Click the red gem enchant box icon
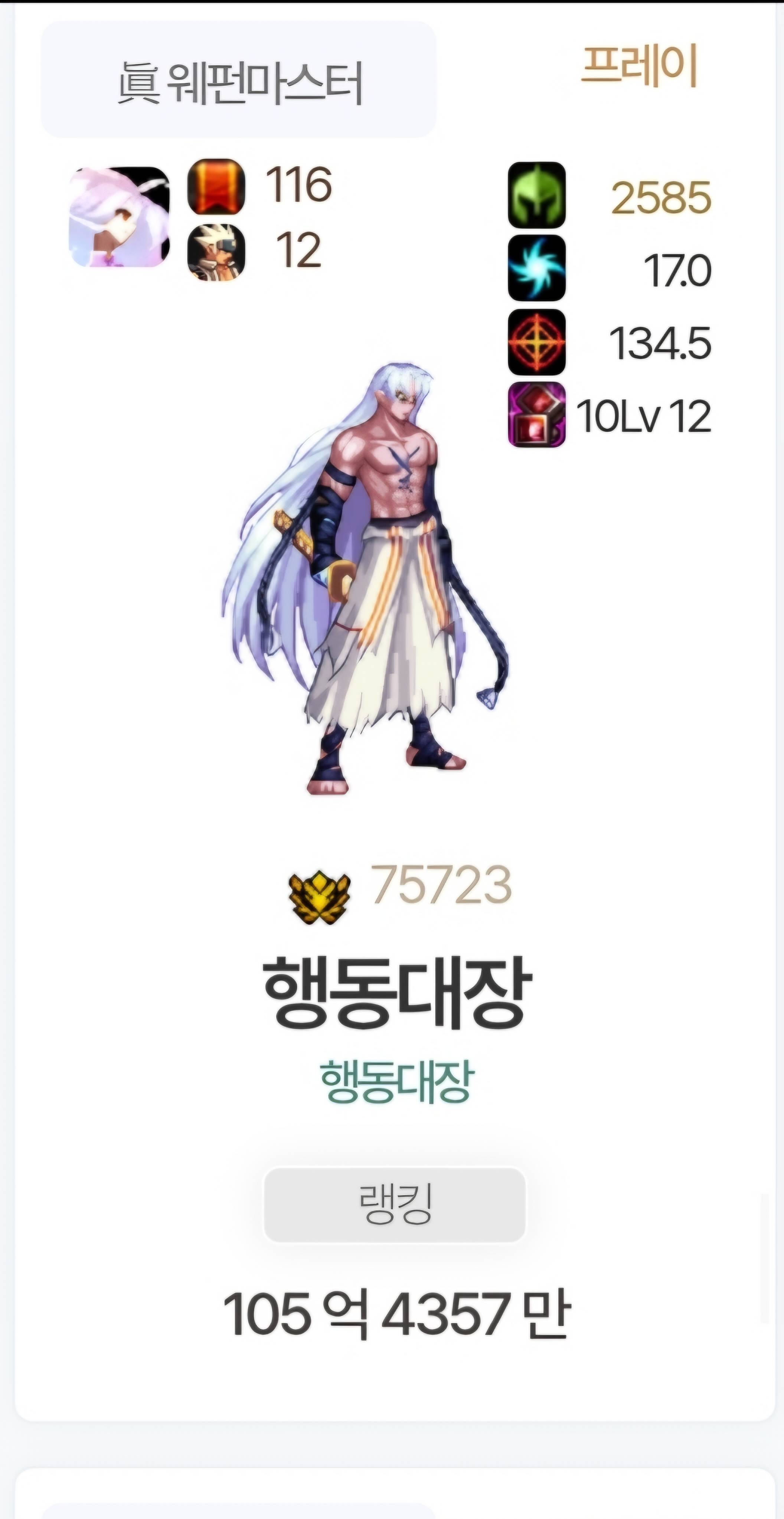This screenshot has height=1519, width=784. coord(536,415)
